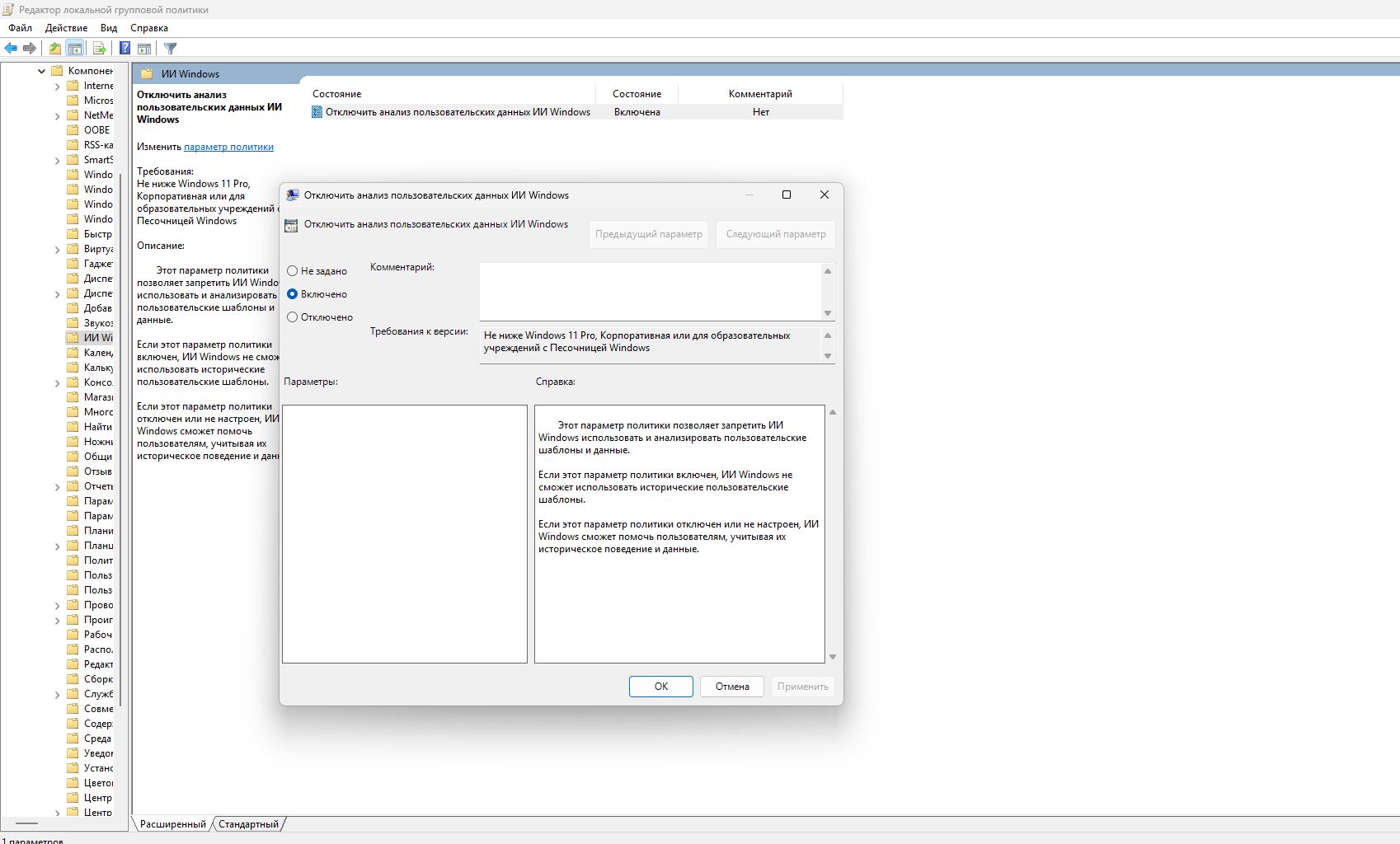
Task: Open the параметр политики link
Action: click(x=228, y=147)
